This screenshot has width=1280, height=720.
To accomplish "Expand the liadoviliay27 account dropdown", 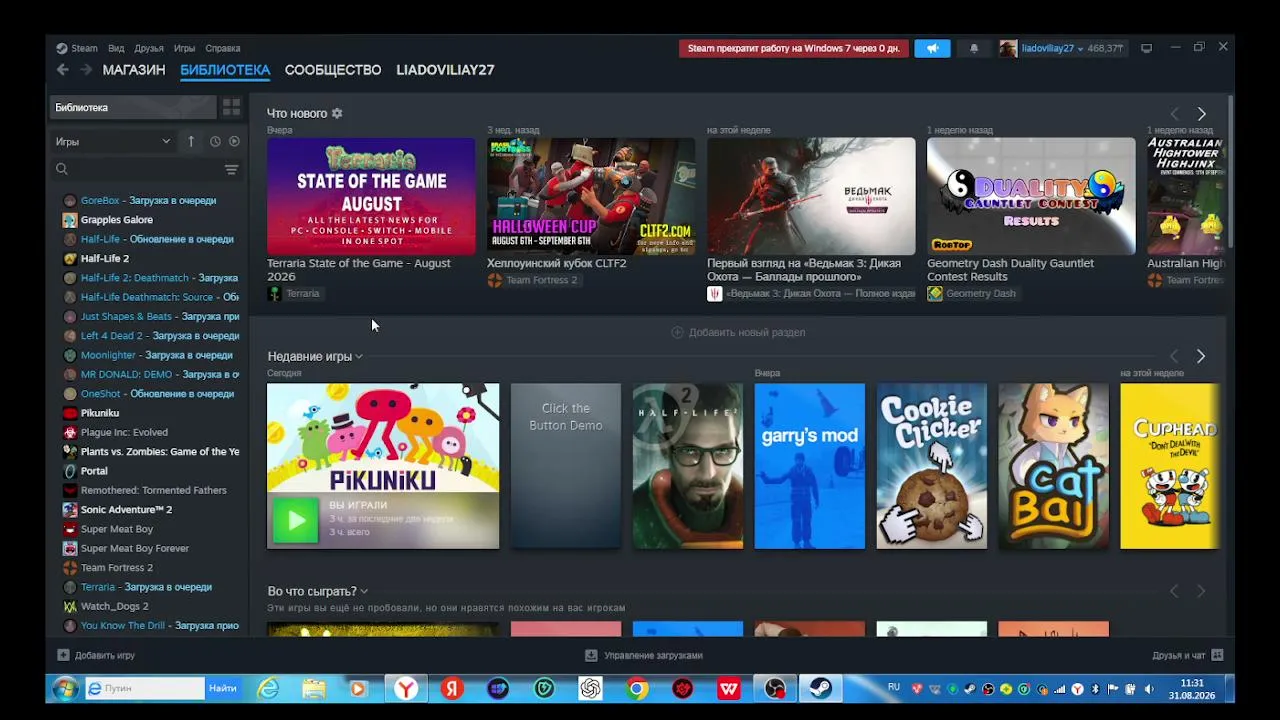I will 1080,49.
